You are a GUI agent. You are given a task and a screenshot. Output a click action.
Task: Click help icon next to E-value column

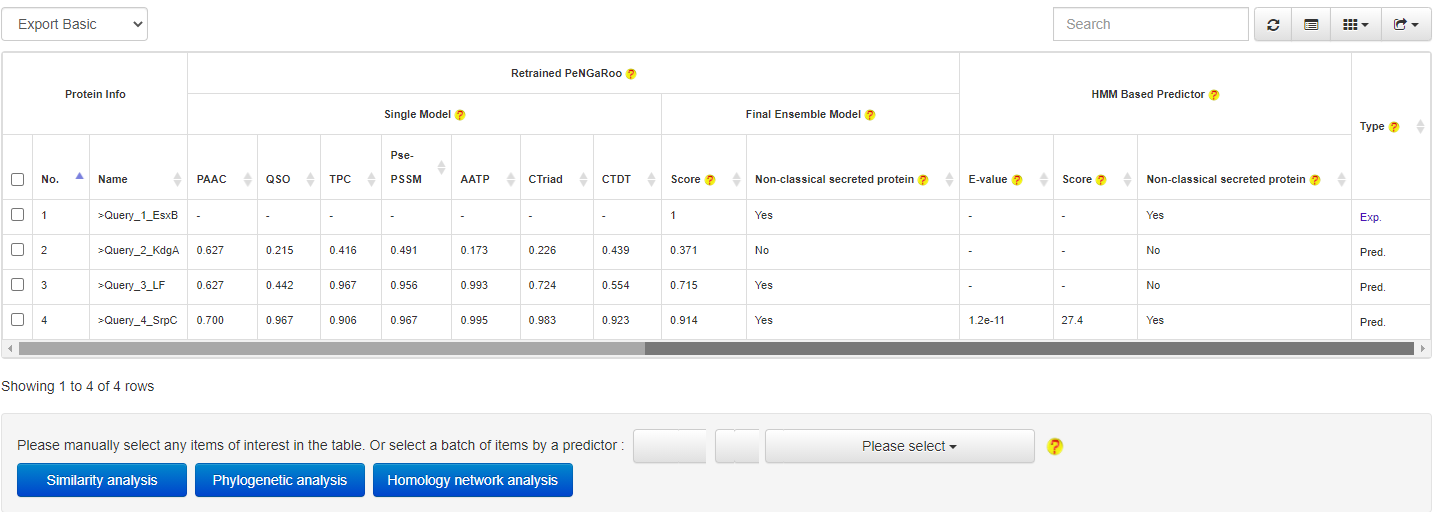click(x=1017, y=180)
